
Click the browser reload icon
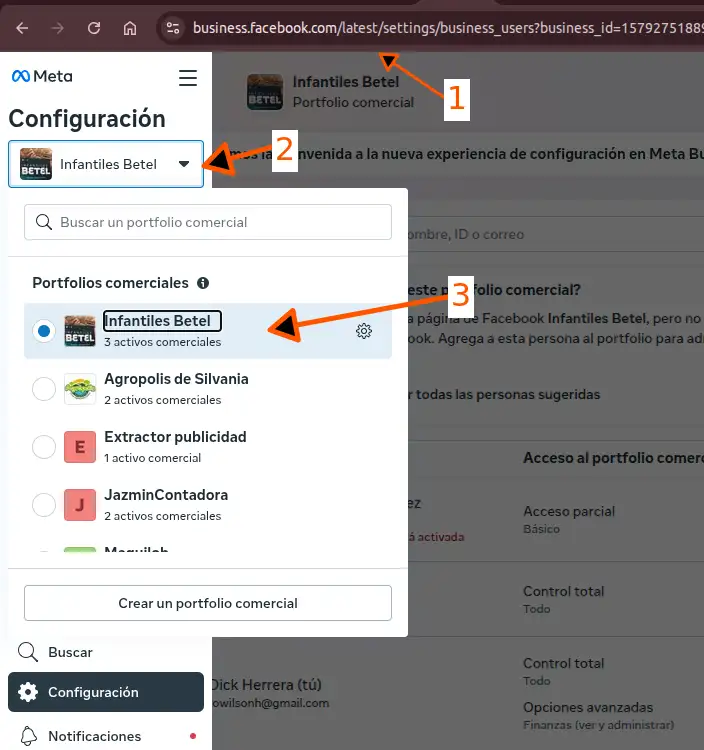94,28
